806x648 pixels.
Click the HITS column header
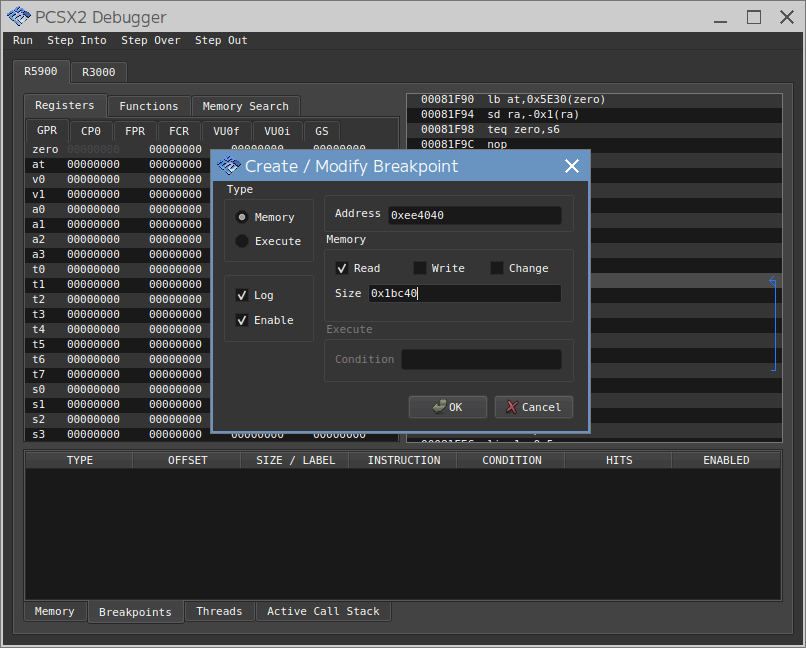tap(619, 460)
